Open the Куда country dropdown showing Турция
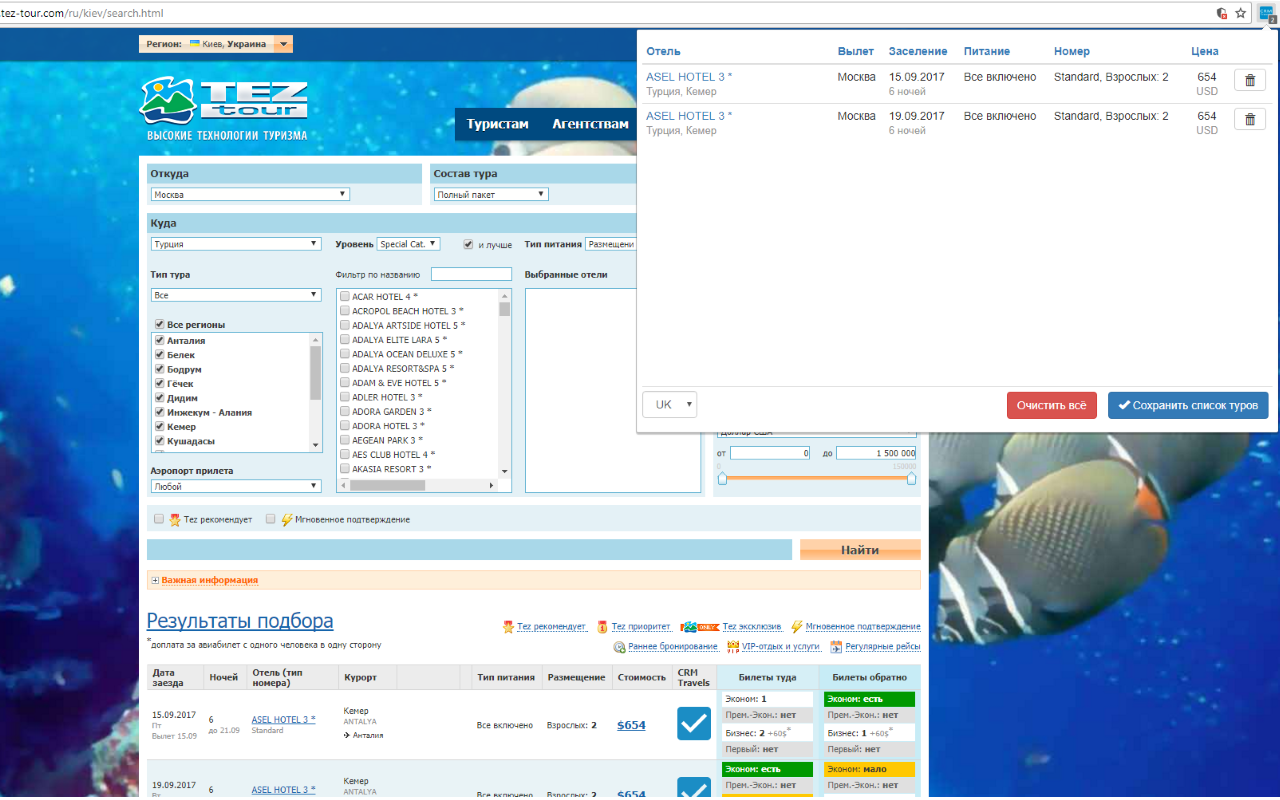 pos(236,244)
